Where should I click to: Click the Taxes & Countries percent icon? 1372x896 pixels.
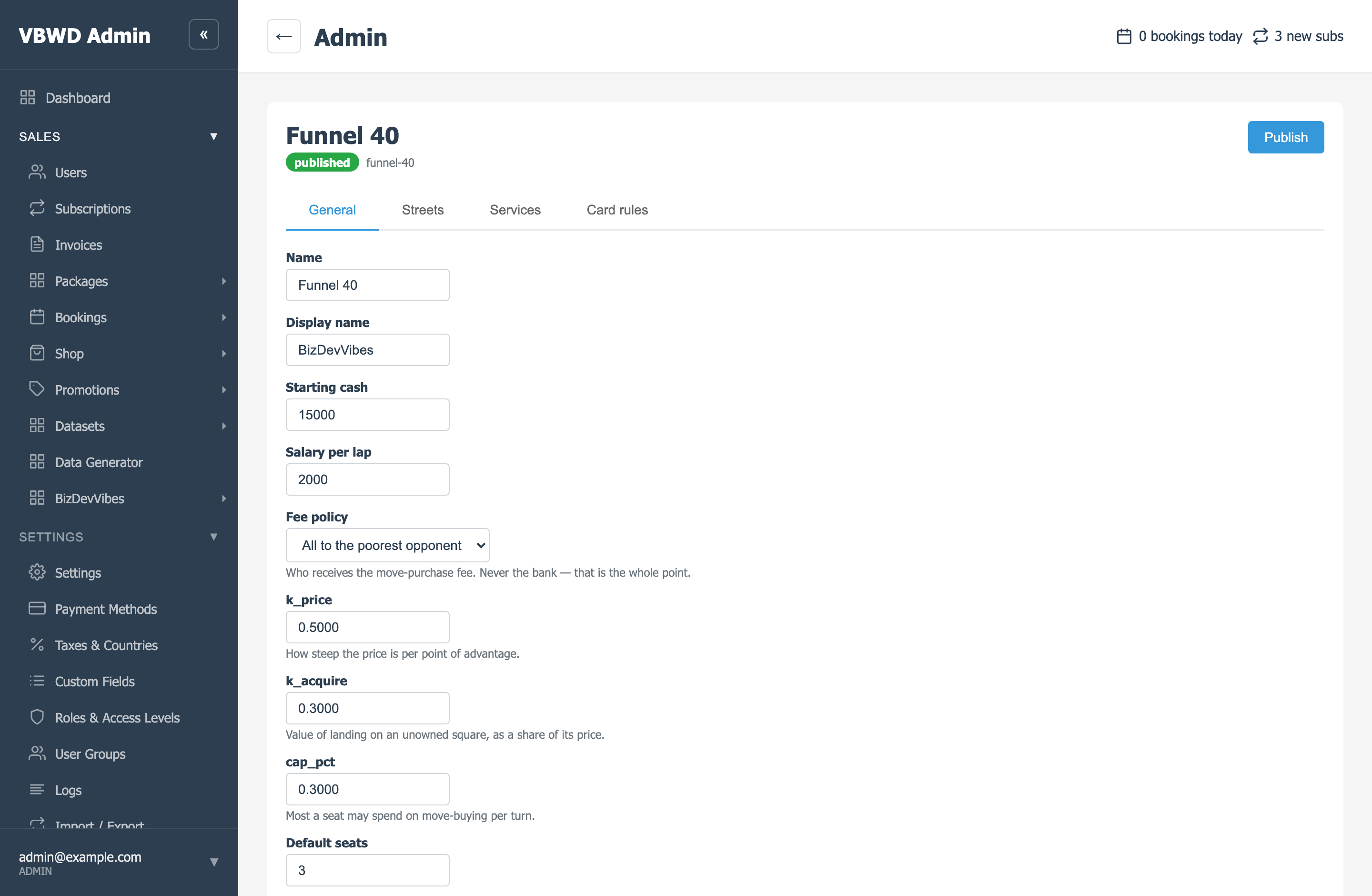[37, 645]
